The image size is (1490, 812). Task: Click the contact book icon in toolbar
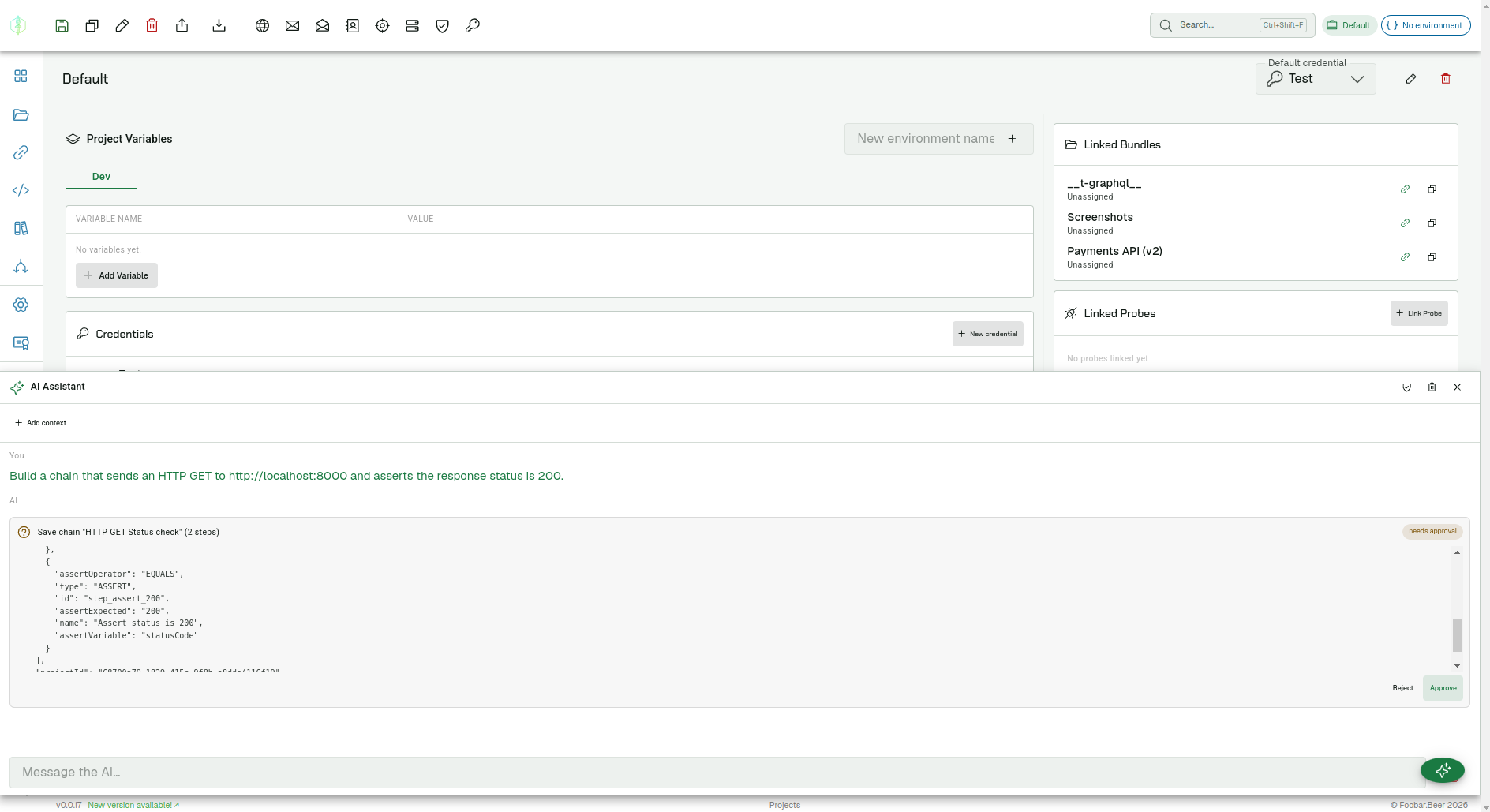pyautogui.click(x=353, y=25)
